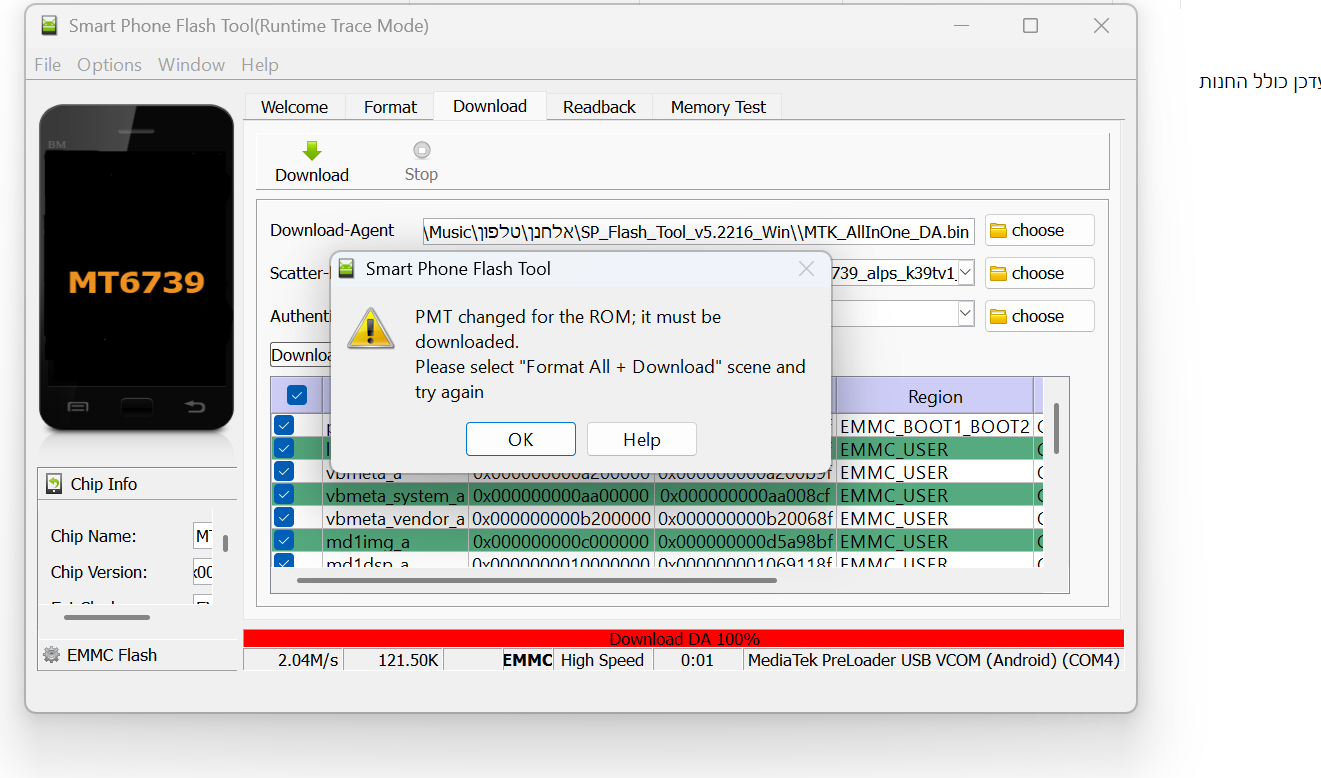Expand the Authentication file dropdown
The height and width of the screenshot is (778, 1321).
pyautogui.click(x=965, y=314)
